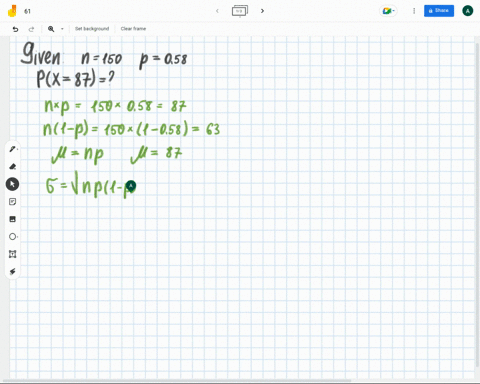This screenshot has width=480, height=384.
Task: Redo the last action
Action: (31, 29)
